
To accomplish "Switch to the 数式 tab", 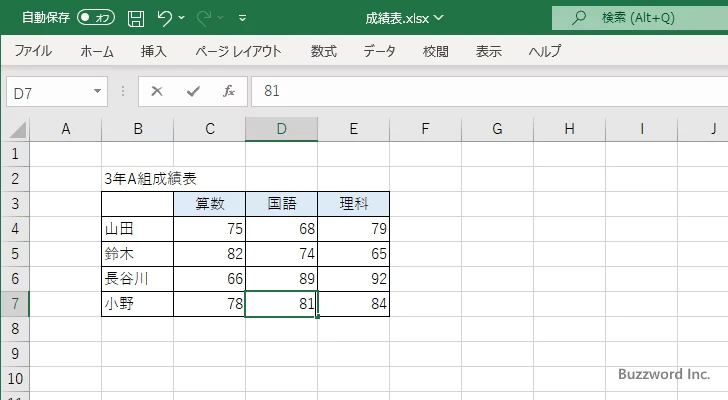I will (324, 51).
